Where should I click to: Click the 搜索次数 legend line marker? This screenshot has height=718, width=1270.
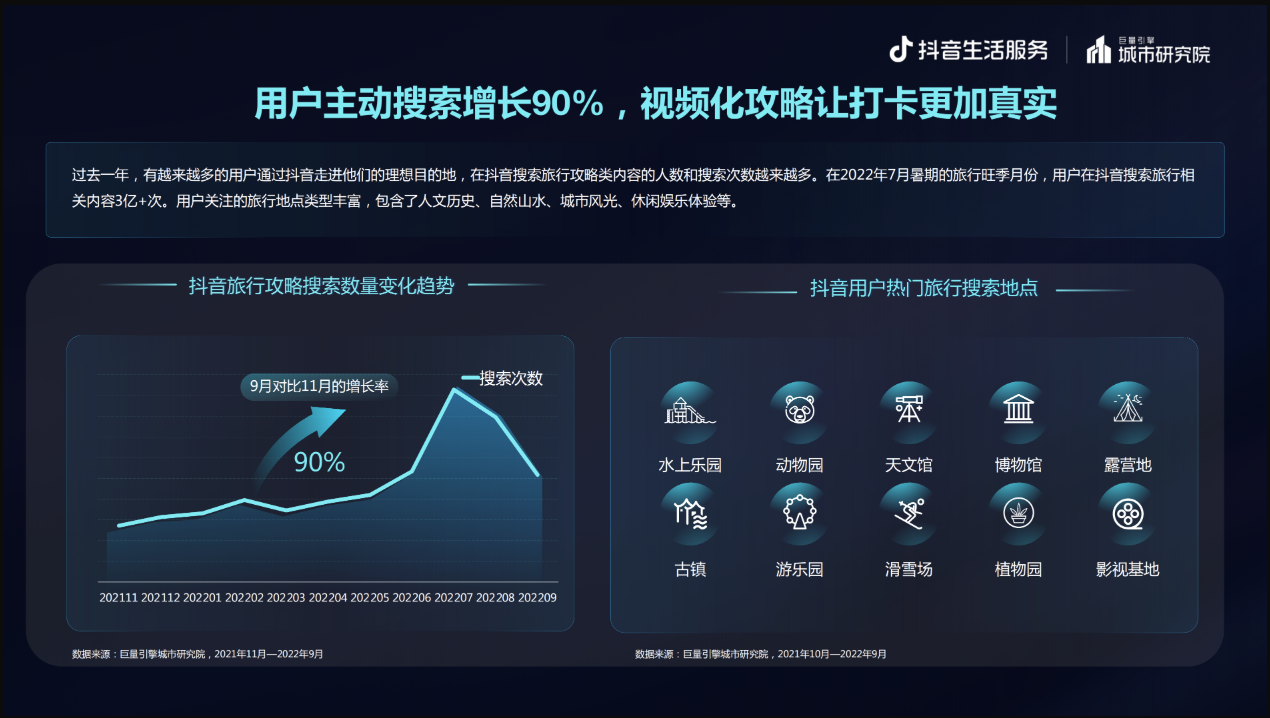point(470,378)
